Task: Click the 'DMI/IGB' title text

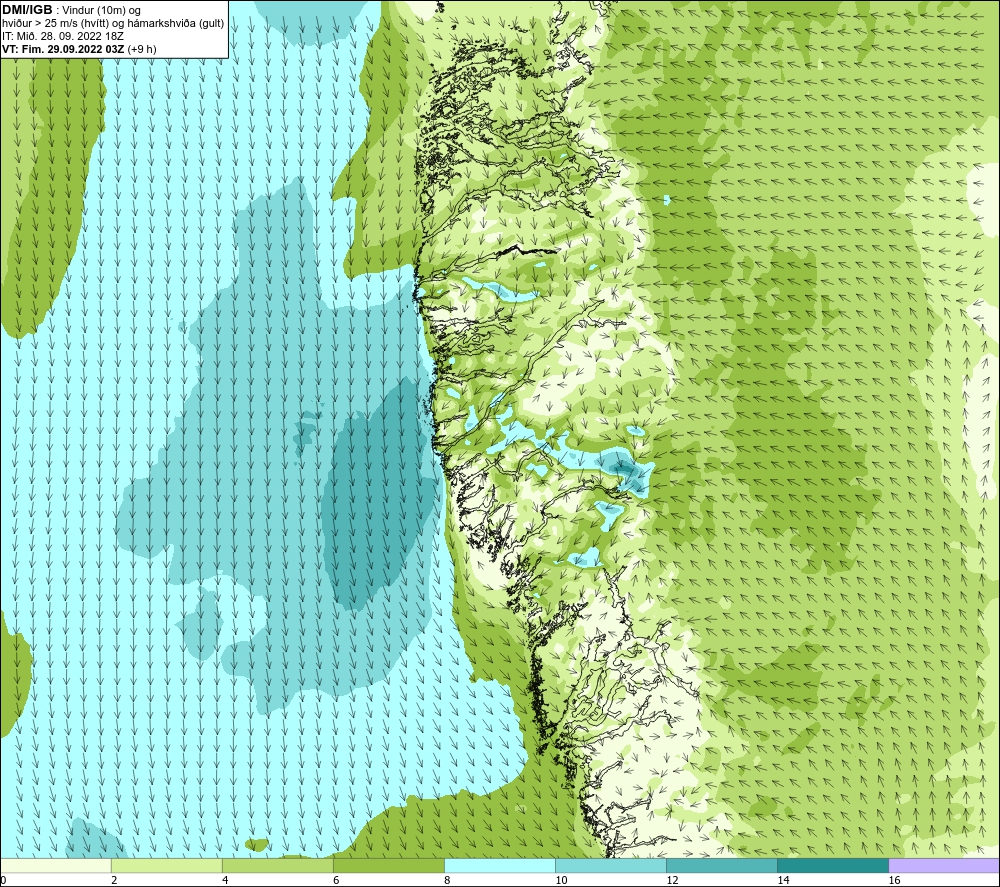Action: click(27, 10)
